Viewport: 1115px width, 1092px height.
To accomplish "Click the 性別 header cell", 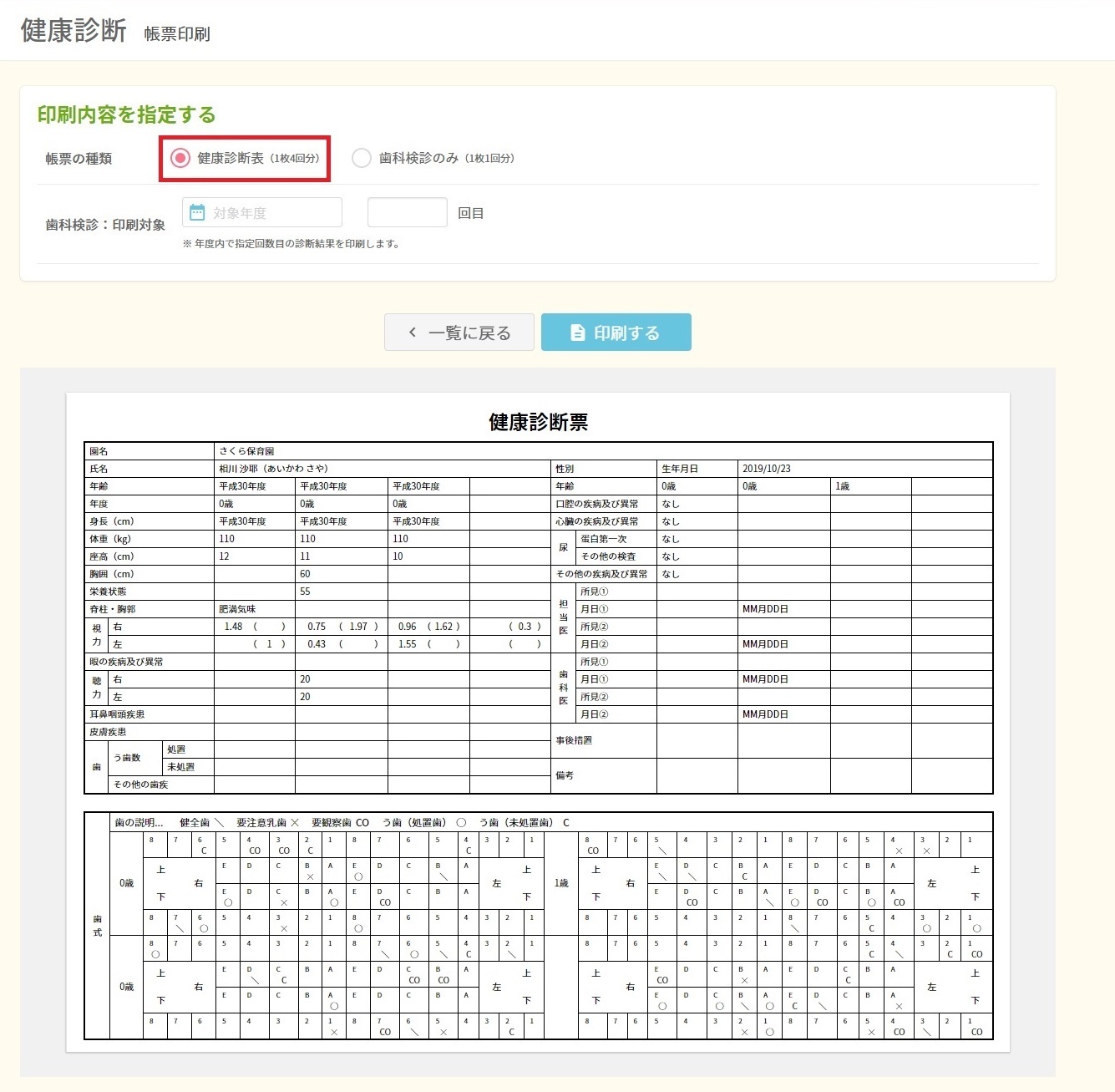I will 565,469.
